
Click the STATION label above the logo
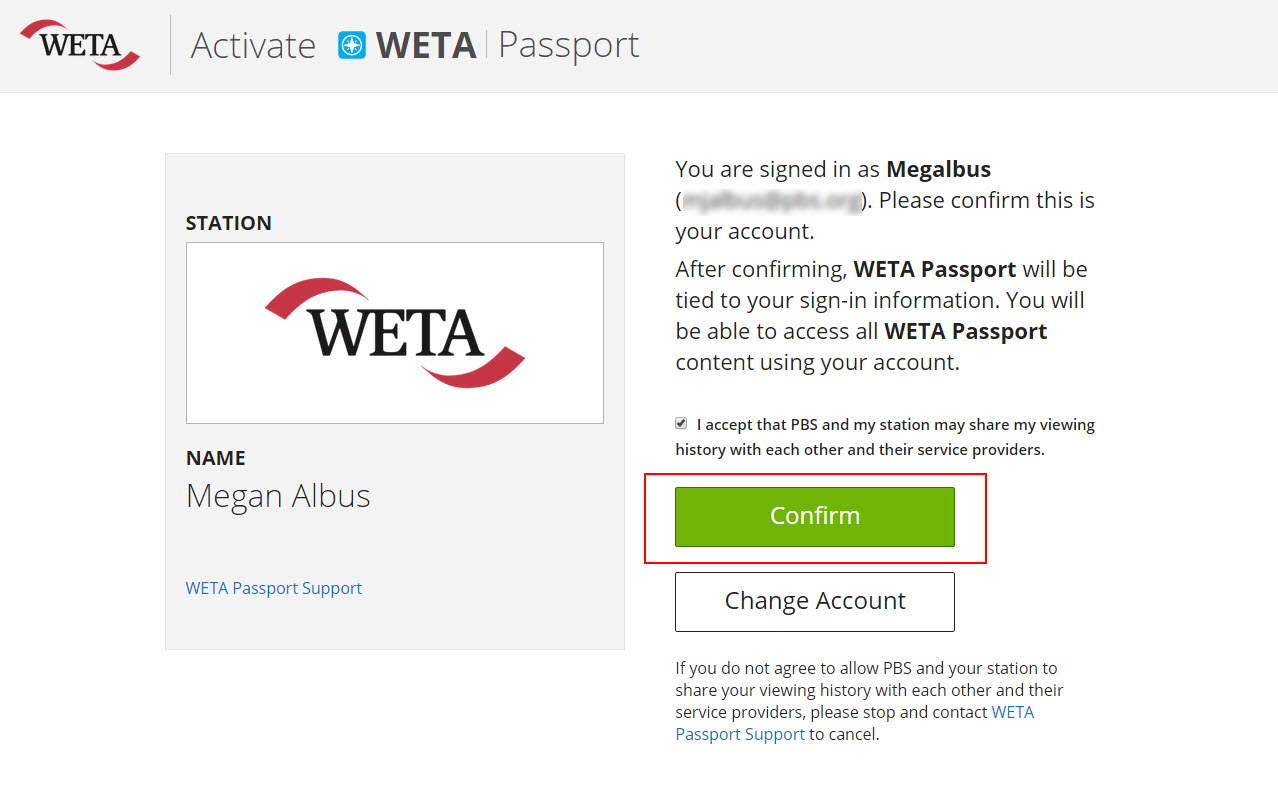point(229,223)
